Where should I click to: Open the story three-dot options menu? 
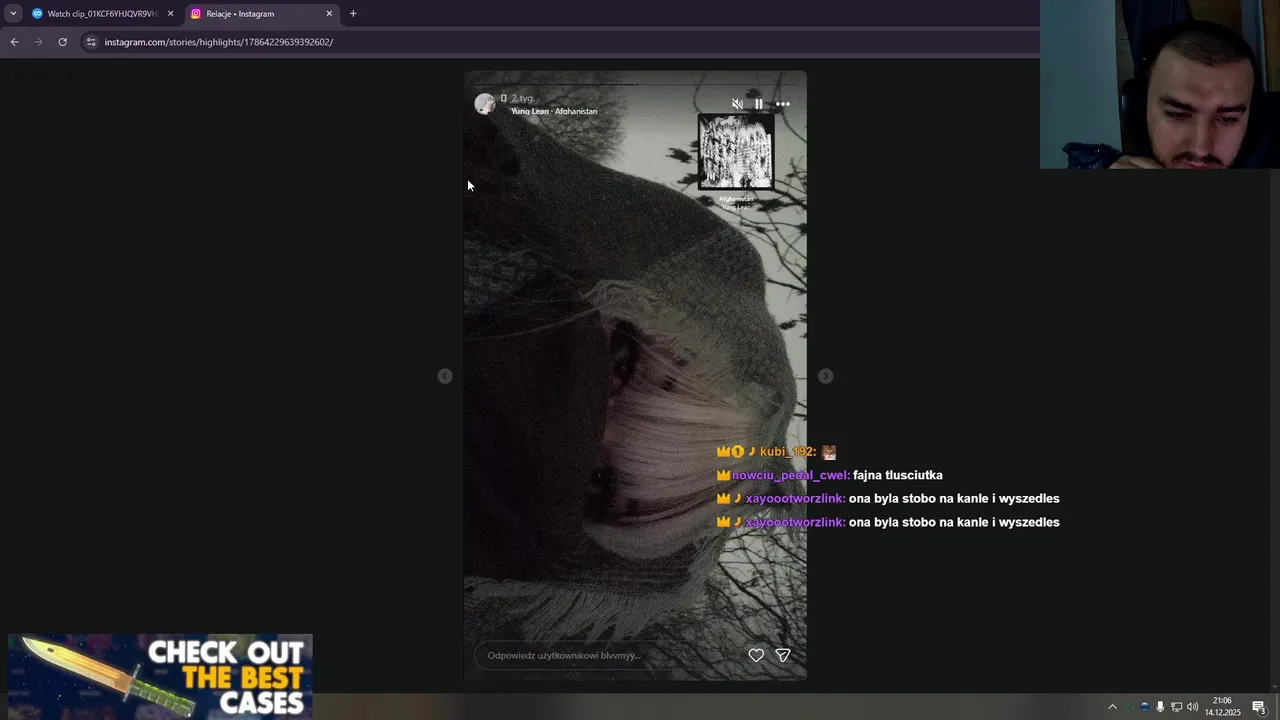[783, 104]
